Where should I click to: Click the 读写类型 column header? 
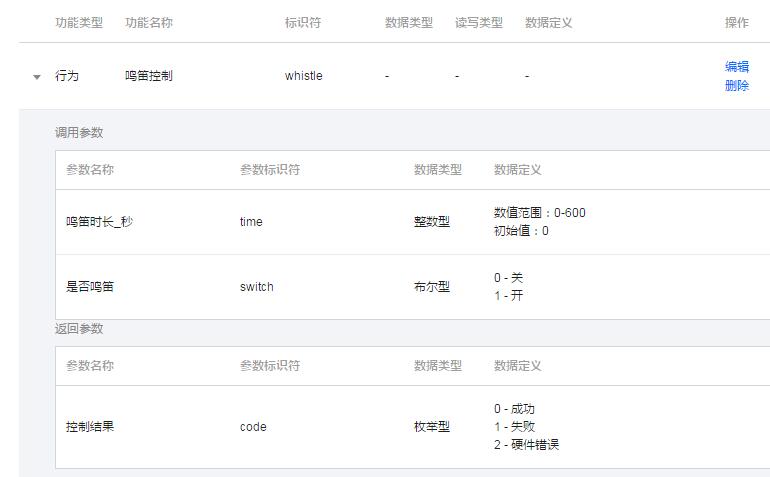478,23
